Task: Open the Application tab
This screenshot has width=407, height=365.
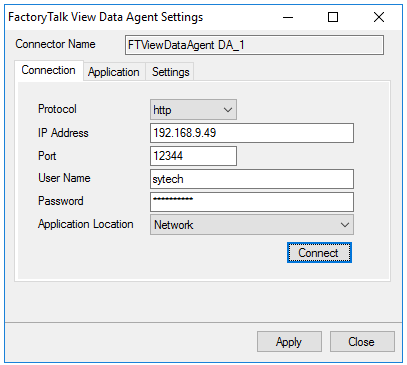Action: 114,72
